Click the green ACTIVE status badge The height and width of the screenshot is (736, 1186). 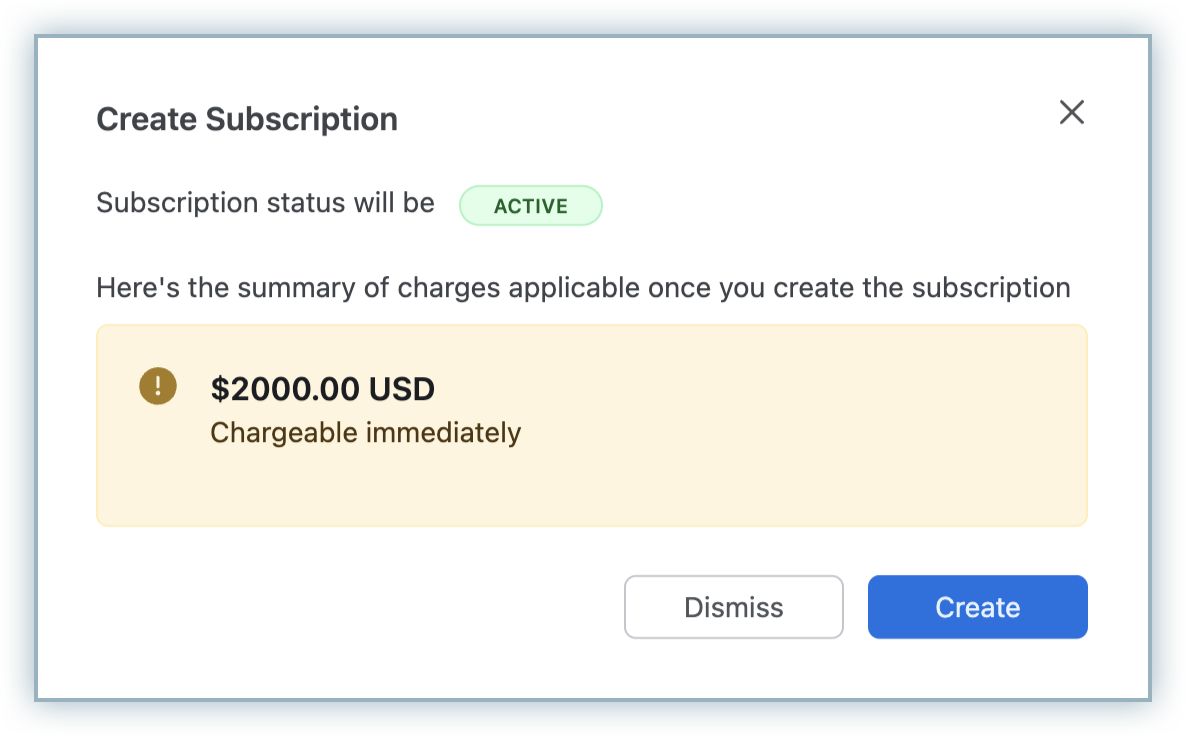[x=531, y=206]
